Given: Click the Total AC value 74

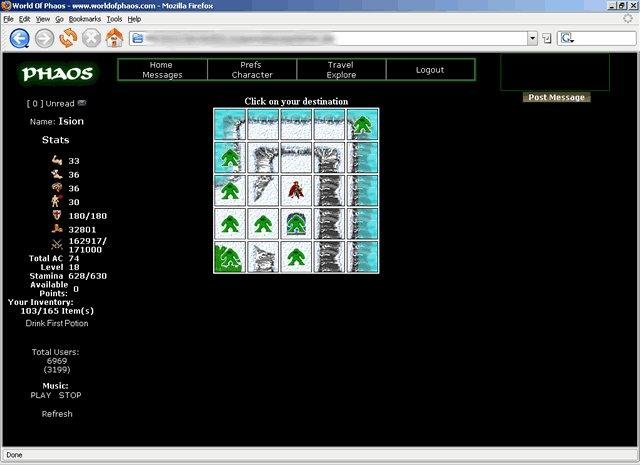Looking at the screenshot, I should pos(74,258).
